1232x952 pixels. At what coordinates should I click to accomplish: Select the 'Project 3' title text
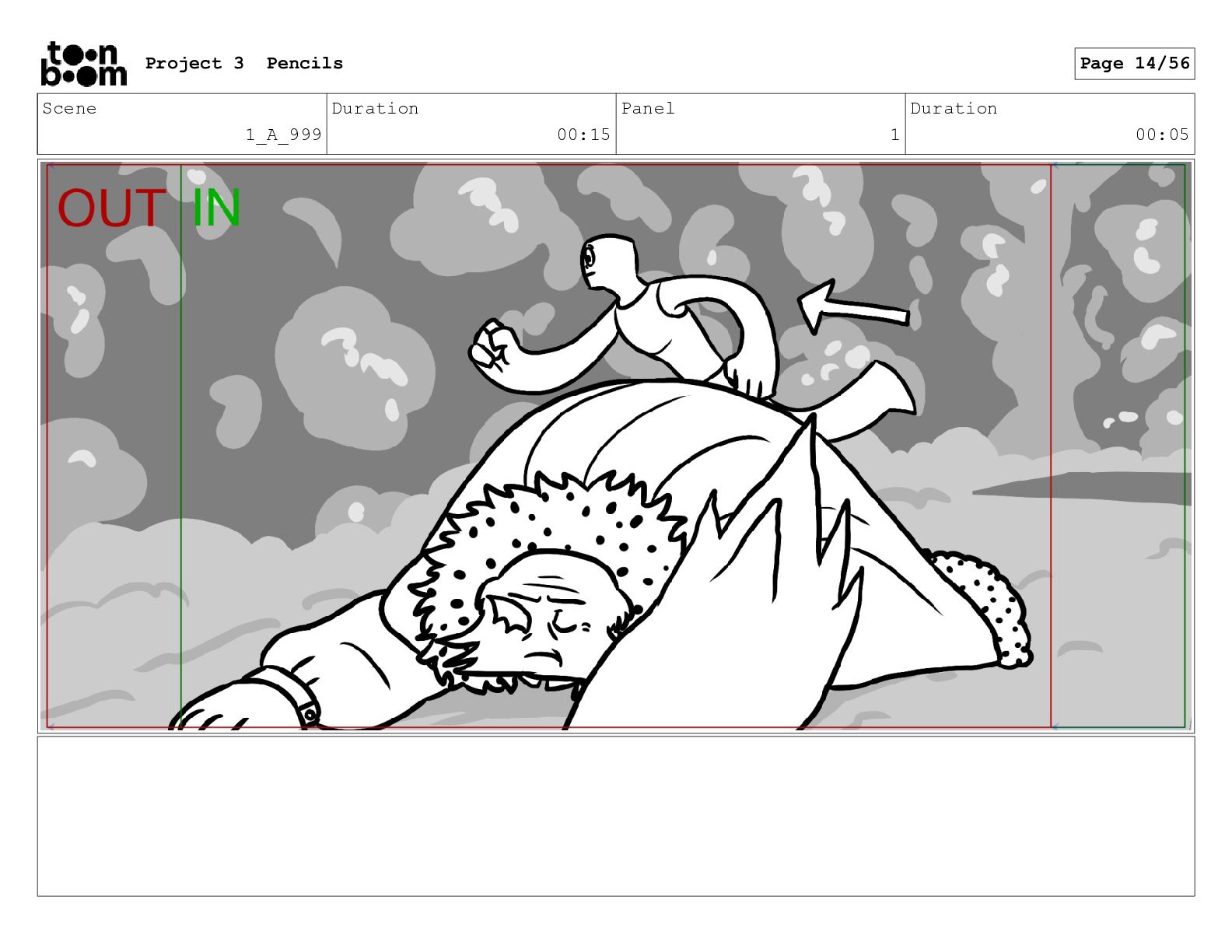pos(194,63)
